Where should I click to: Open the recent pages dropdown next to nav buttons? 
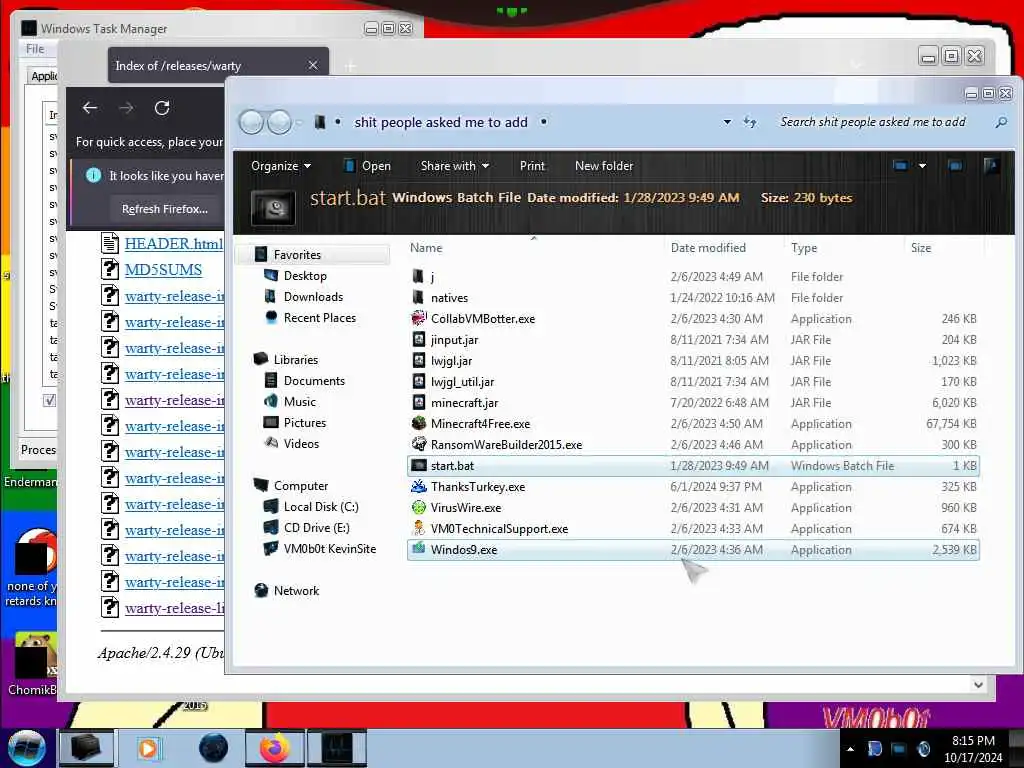click(300, 122)
